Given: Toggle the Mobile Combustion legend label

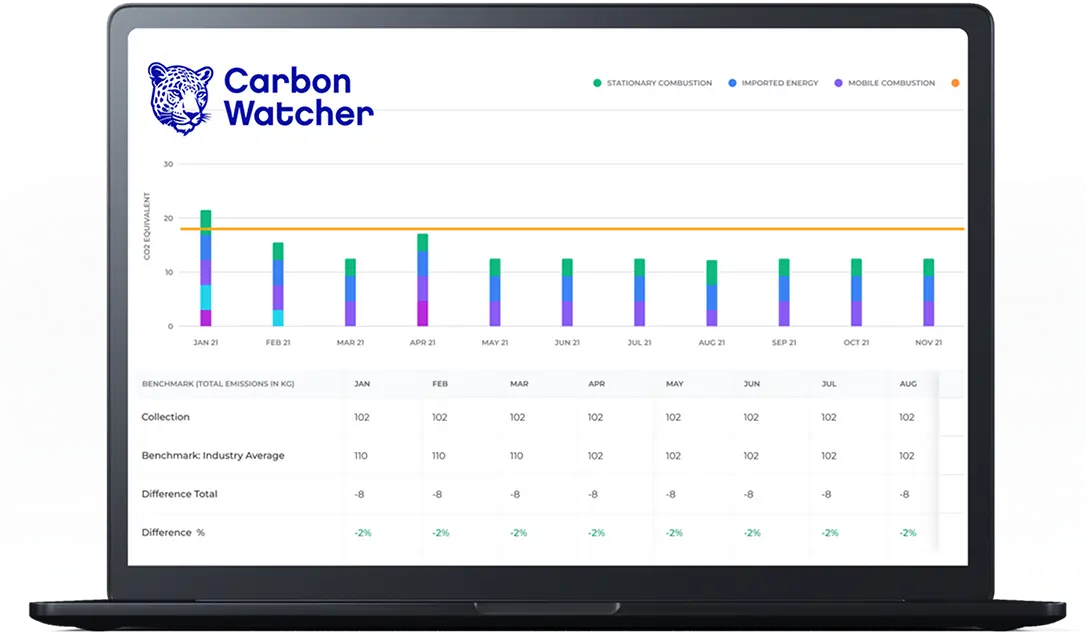Looking at the screenshot, I should pyautogui.click(x=891, y=83).
